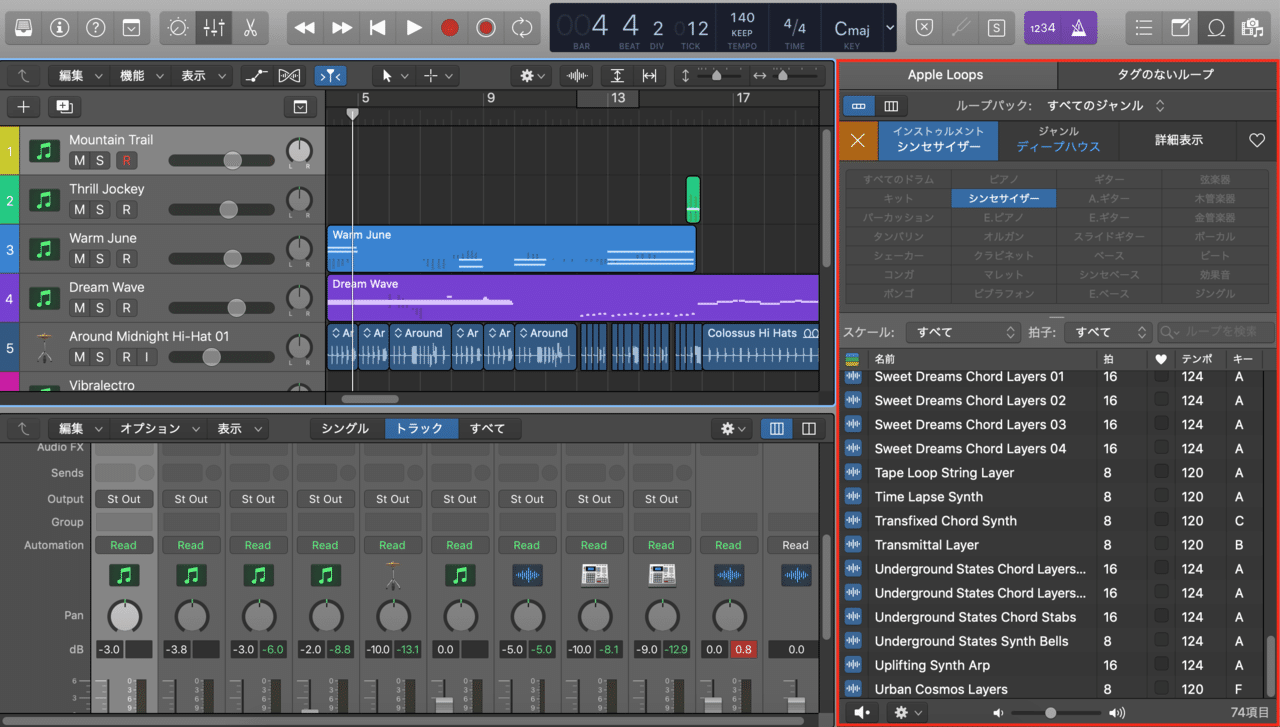1280x727 pixels.
Task: Select the すべて mixer view tab
Action: pos(487,428)
